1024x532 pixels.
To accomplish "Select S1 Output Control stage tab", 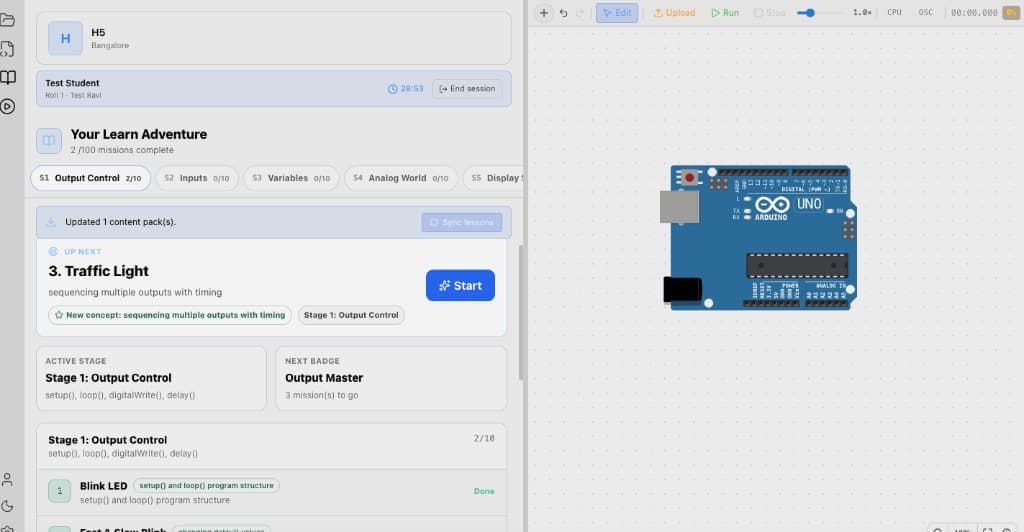I will (90, 178).
